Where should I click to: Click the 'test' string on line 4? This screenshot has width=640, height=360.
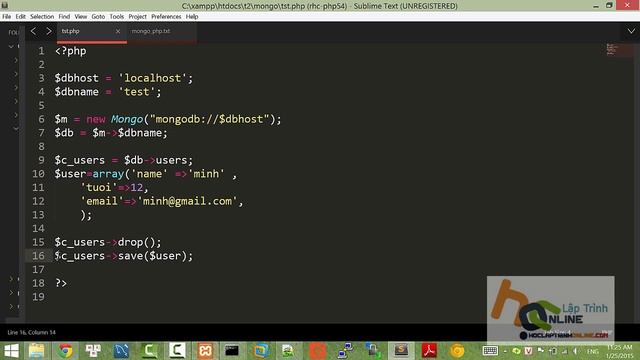[137, 92]
